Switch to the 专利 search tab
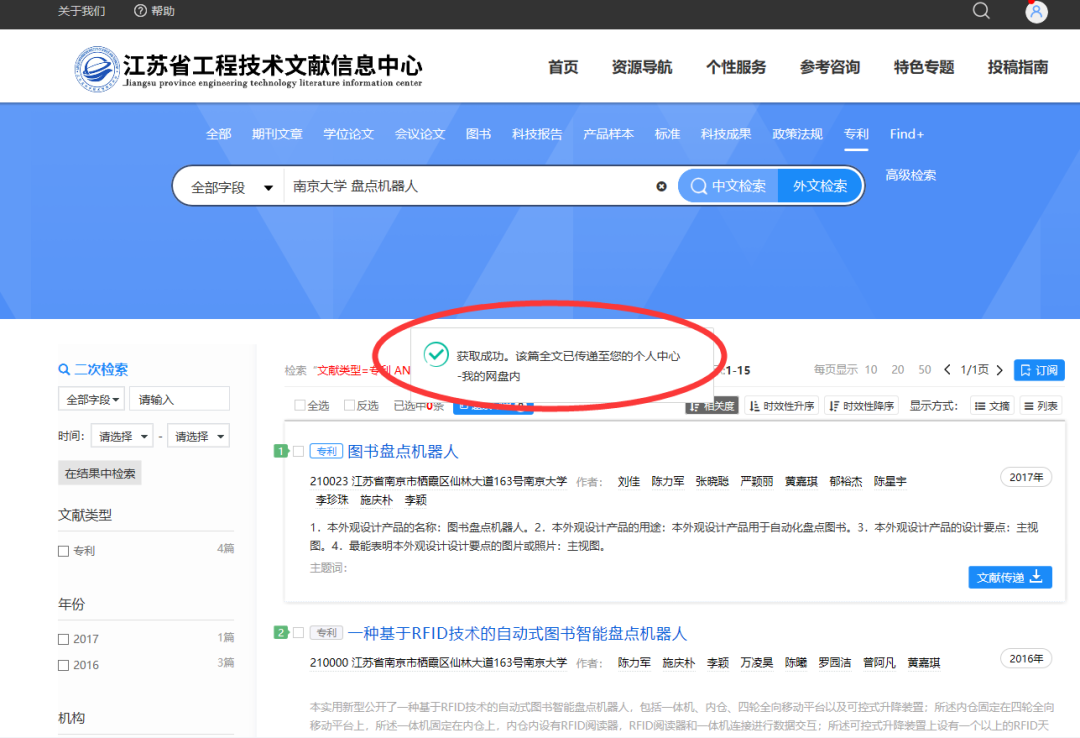1080x738 pixels. [x=856, y=133]
